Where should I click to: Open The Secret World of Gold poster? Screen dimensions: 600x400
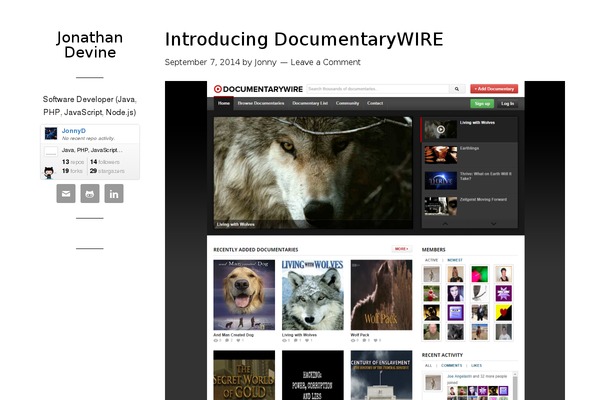[244, 375]
